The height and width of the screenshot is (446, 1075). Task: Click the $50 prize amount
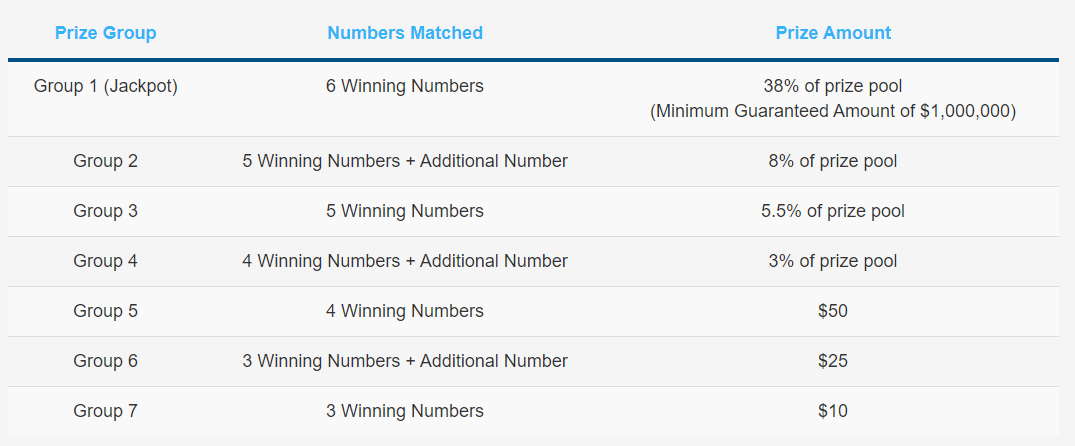(x=833, y=311)
